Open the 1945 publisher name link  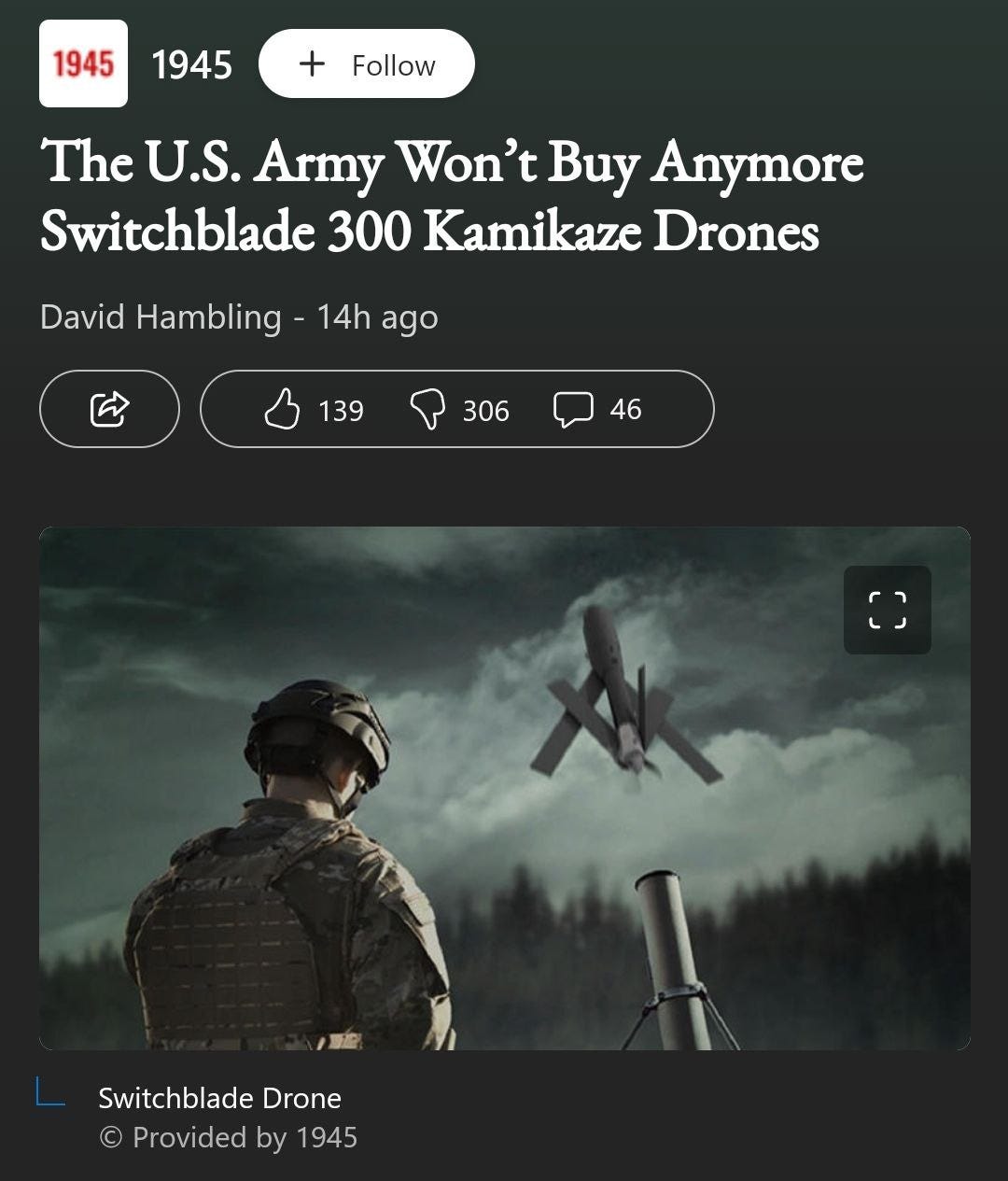(x=191, y=64)
